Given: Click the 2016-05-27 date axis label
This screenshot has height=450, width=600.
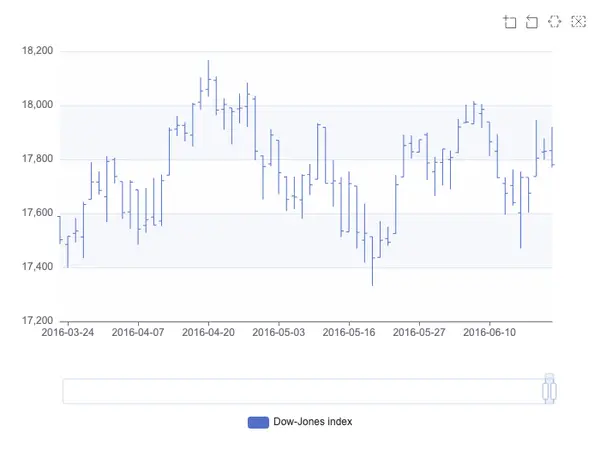Looking at the screenshot, I should (419, 332).
